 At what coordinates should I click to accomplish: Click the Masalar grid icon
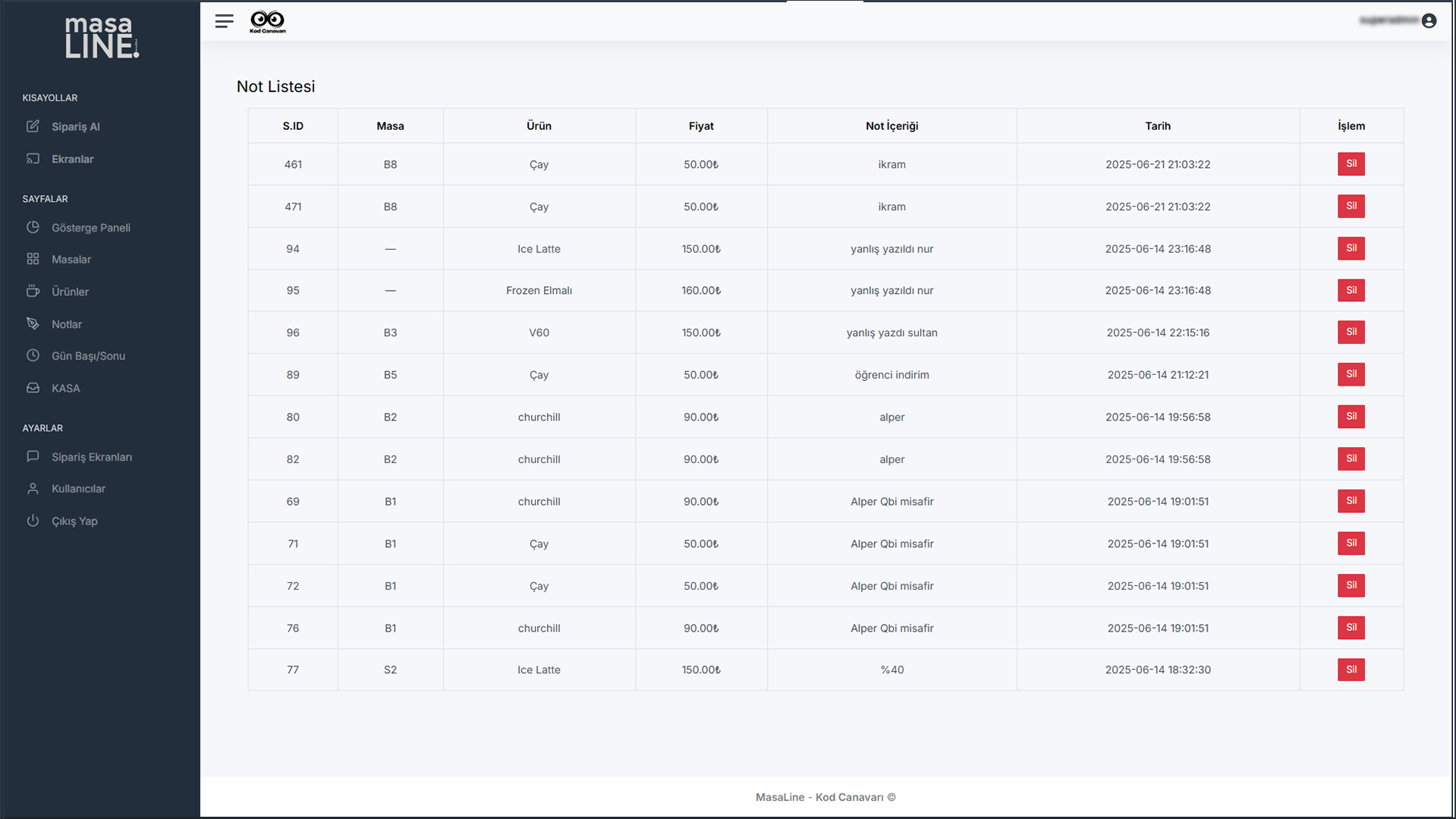coord(33,259)
